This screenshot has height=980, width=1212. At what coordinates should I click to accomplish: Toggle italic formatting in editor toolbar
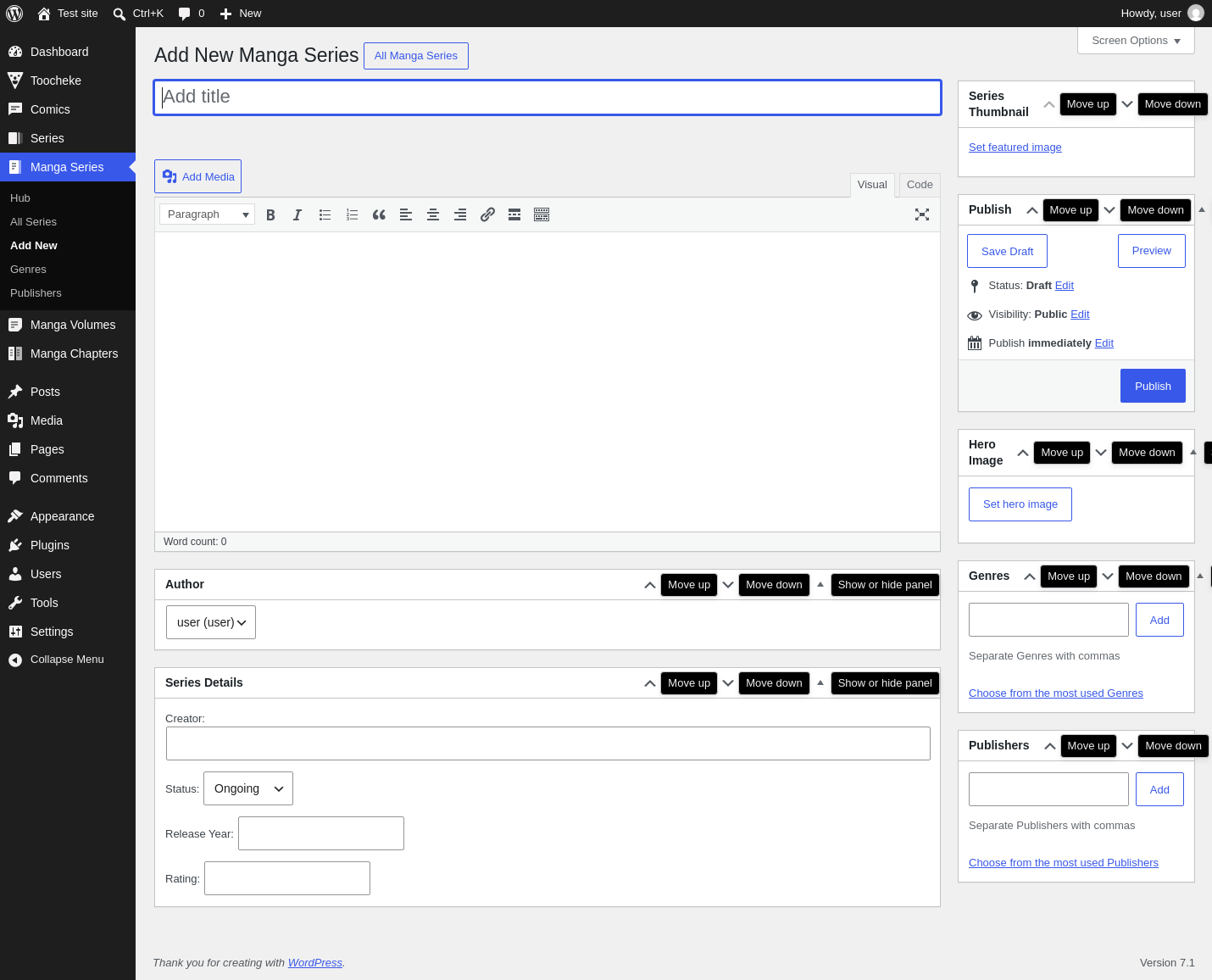coord(297,214)
